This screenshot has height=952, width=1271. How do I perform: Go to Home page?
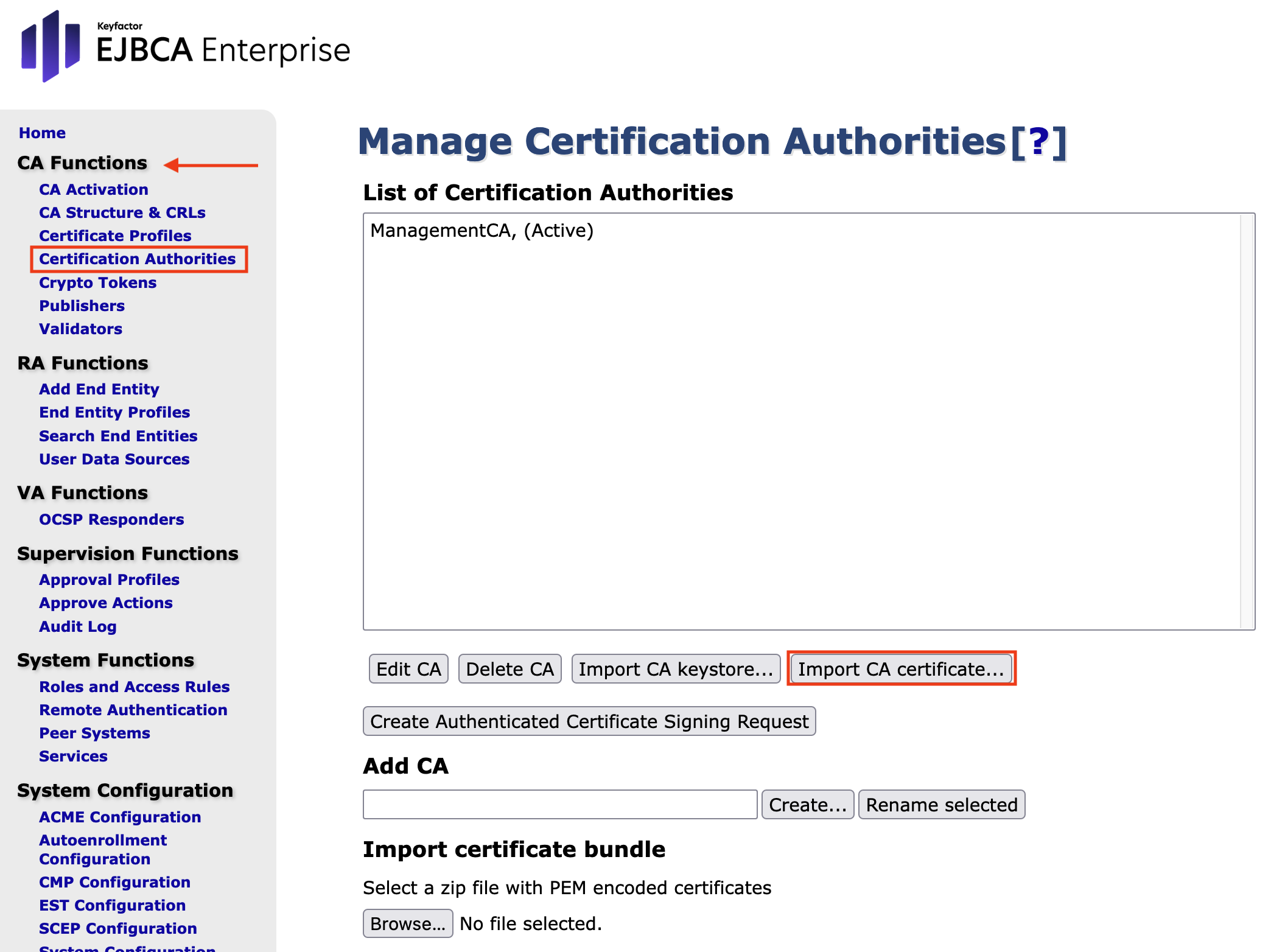coord(42,133)
